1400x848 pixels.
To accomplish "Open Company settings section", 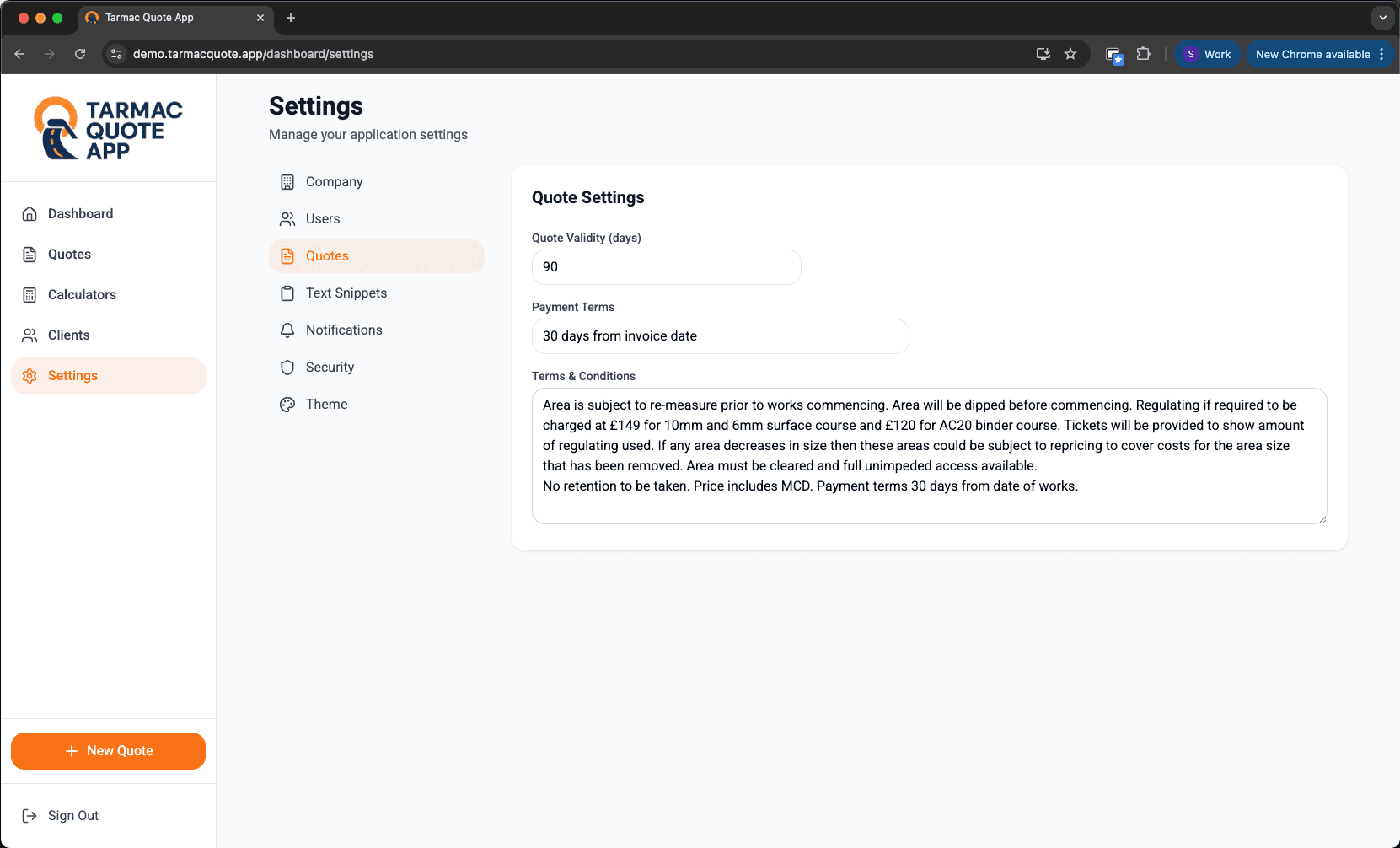I will pos(334,182).
